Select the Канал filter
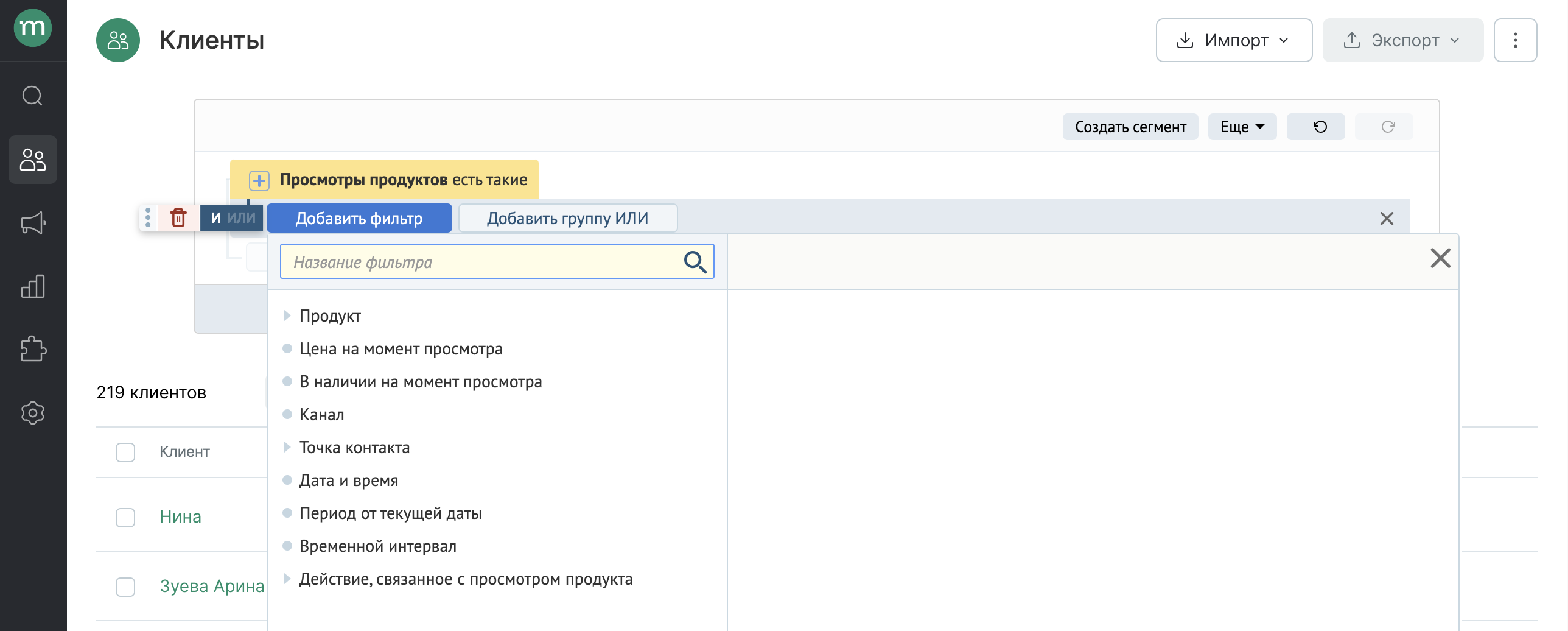 pyautogui.click(x=322, y=415)
